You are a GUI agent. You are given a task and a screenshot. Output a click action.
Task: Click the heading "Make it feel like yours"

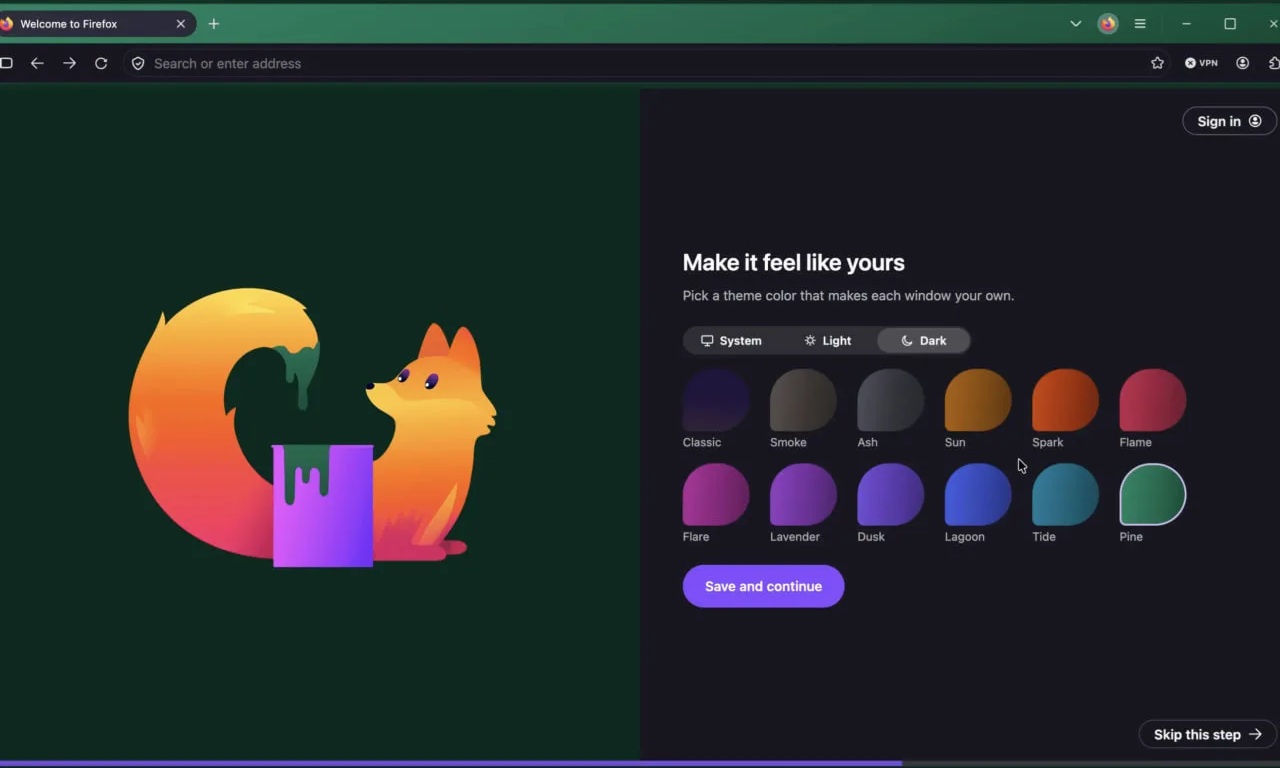pyautogui.click(x=793, y=263)
